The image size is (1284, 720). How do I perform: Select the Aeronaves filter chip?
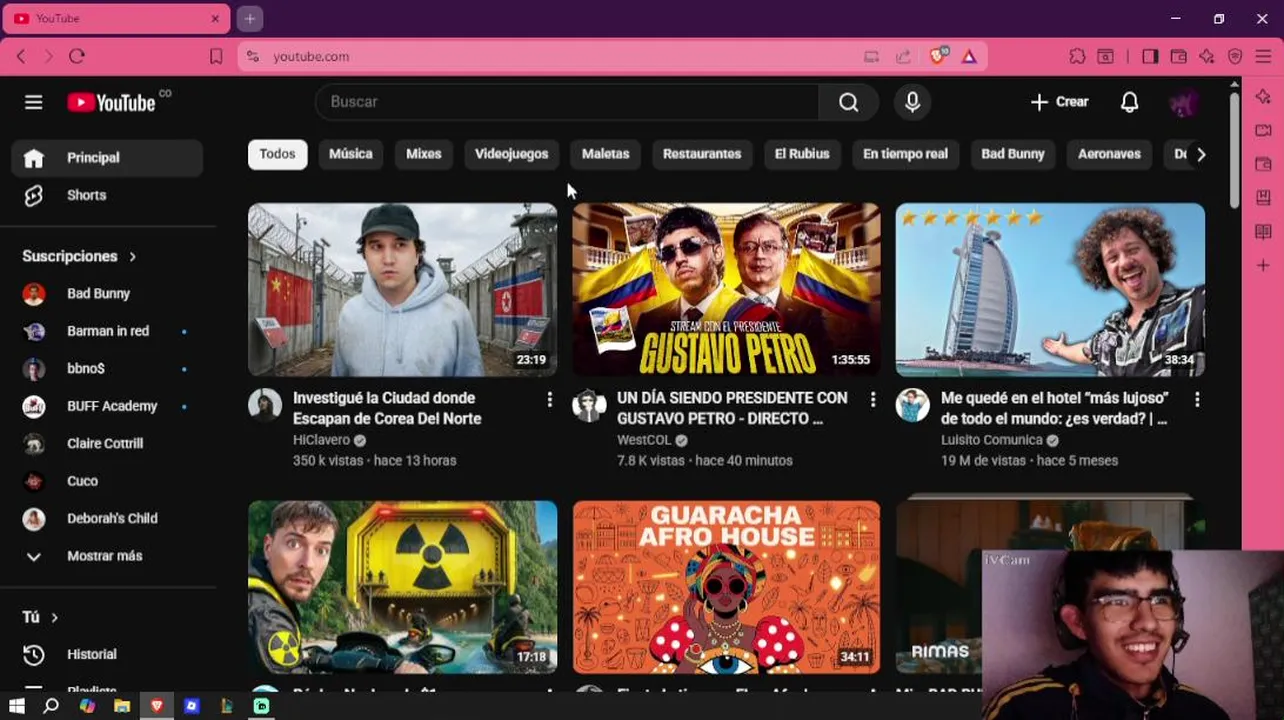click(x=1109, y=154)
